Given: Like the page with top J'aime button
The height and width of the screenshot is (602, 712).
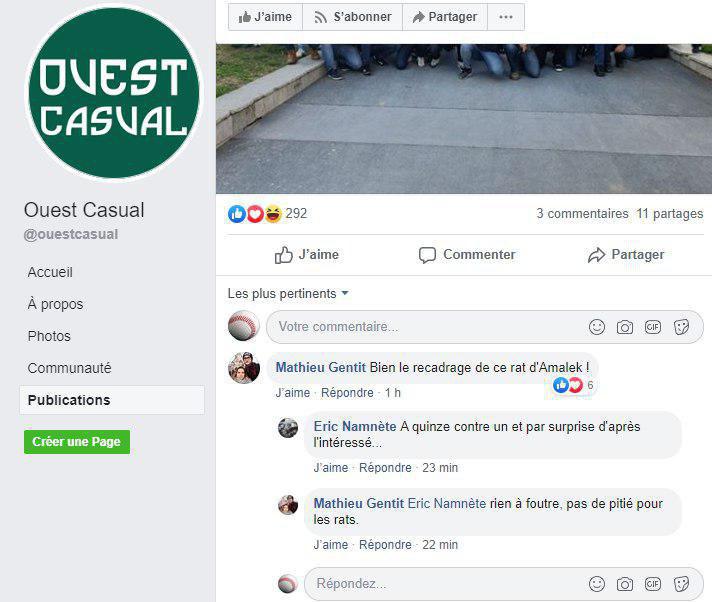Looking at the screenshot, I should (x=265, y=17).
